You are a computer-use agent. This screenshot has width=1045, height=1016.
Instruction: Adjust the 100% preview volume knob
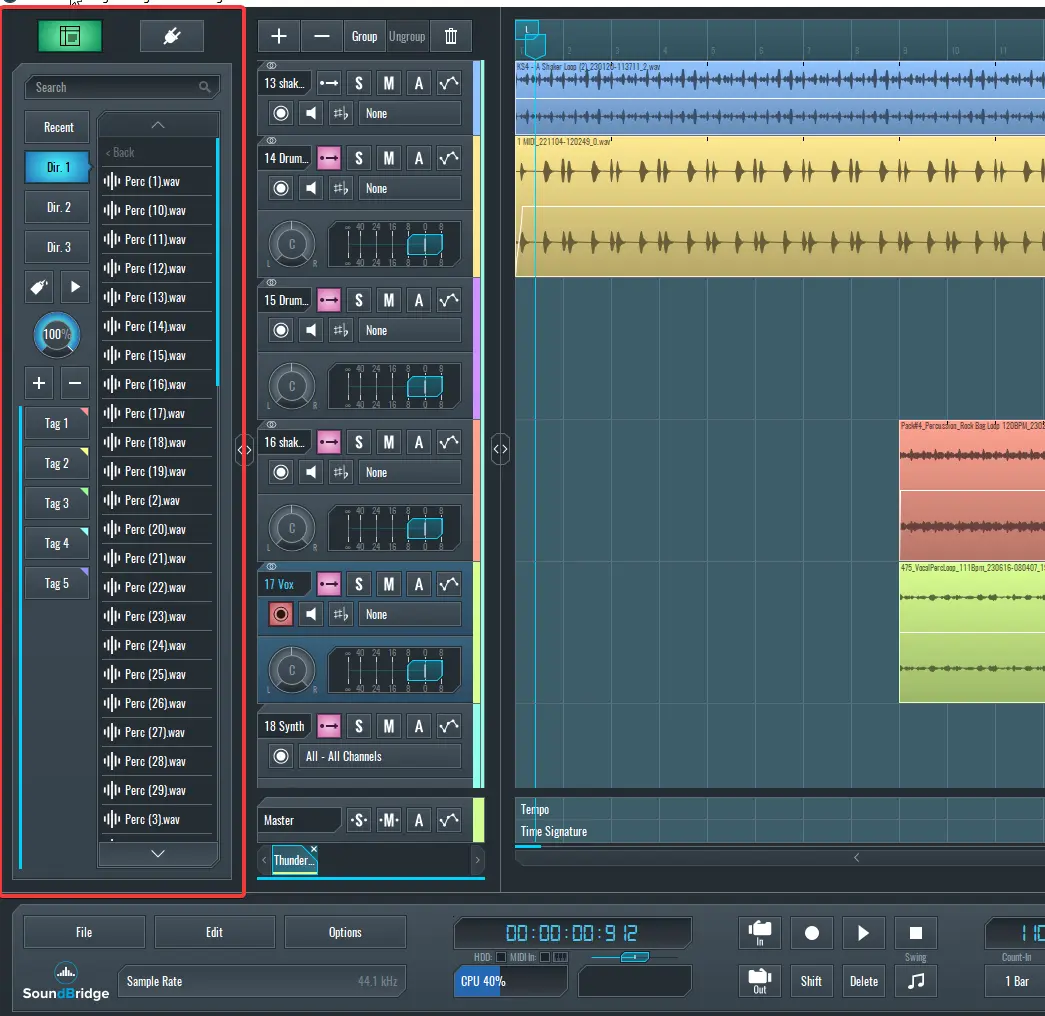[x=57, y=335]
